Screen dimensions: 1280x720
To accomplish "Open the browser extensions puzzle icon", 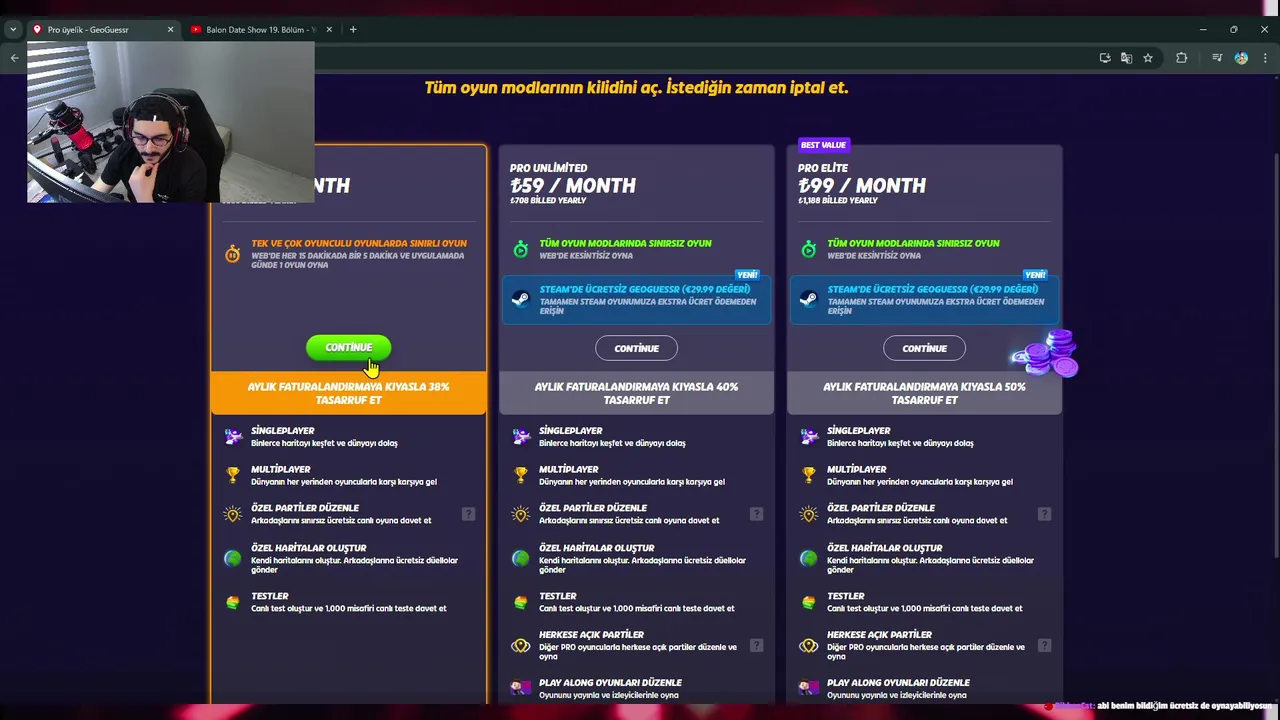I will pos(1181,58).
